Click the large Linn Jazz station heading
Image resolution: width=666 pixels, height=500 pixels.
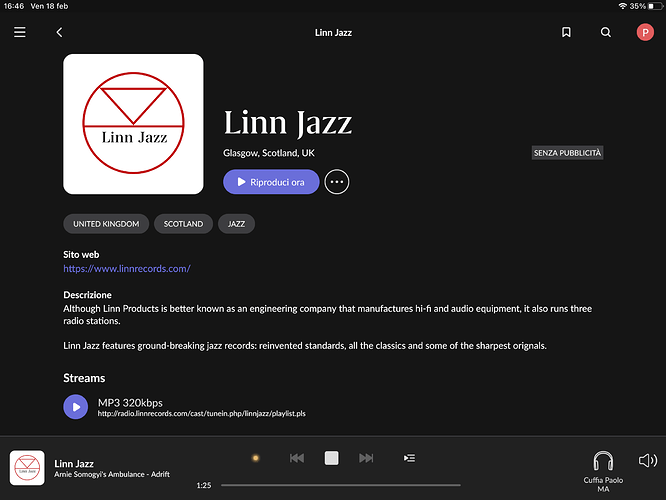(288, 124)
